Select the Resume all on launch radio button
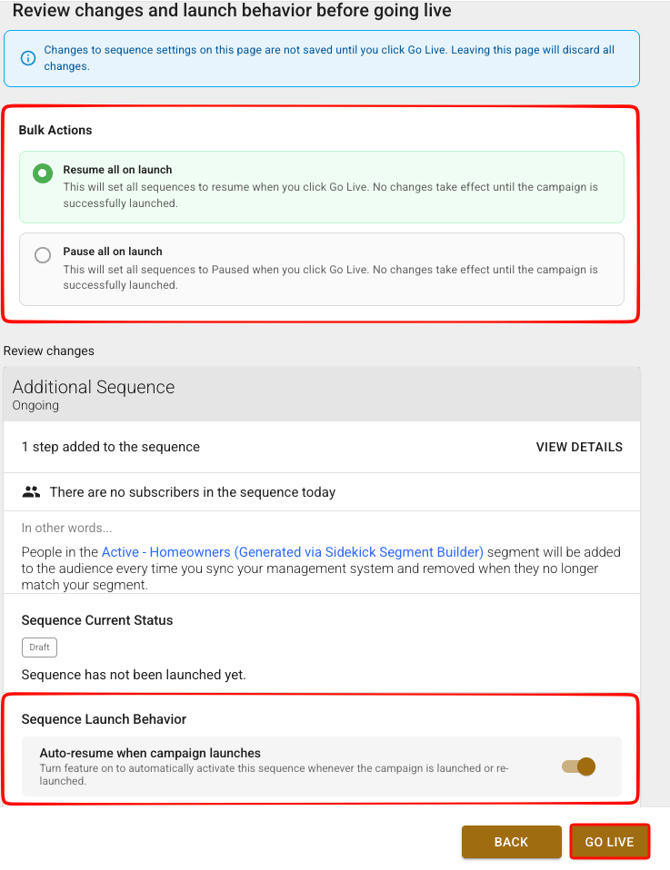The height and width of the screenshot is (870, 670). 43,173
